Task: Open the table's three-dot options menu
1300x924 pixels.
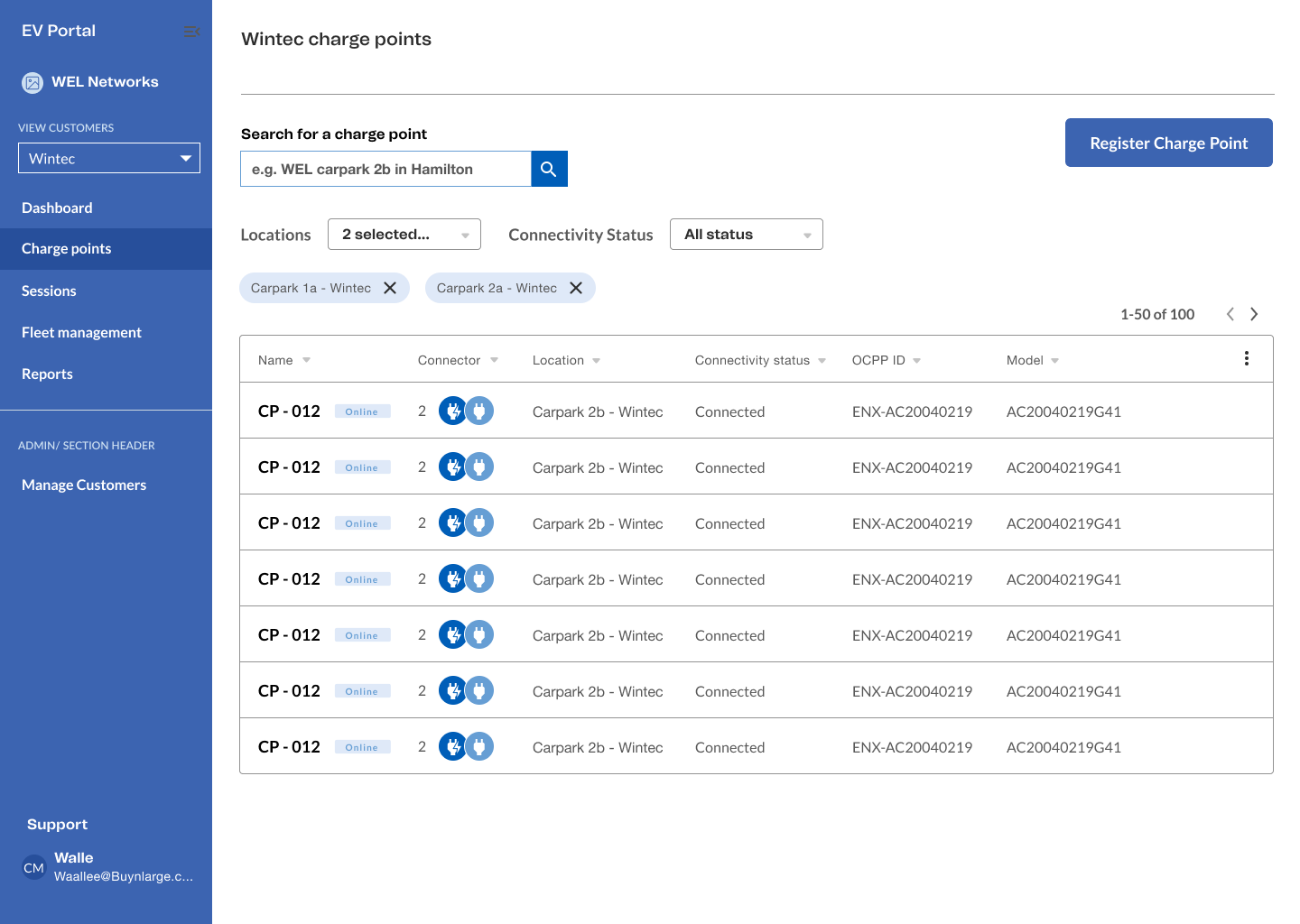Action: pos(1247,358)
